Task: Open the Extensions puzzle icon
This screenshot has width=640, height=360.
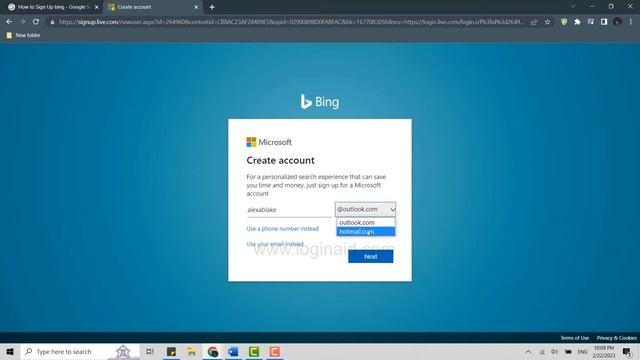Action: point(577,22)
